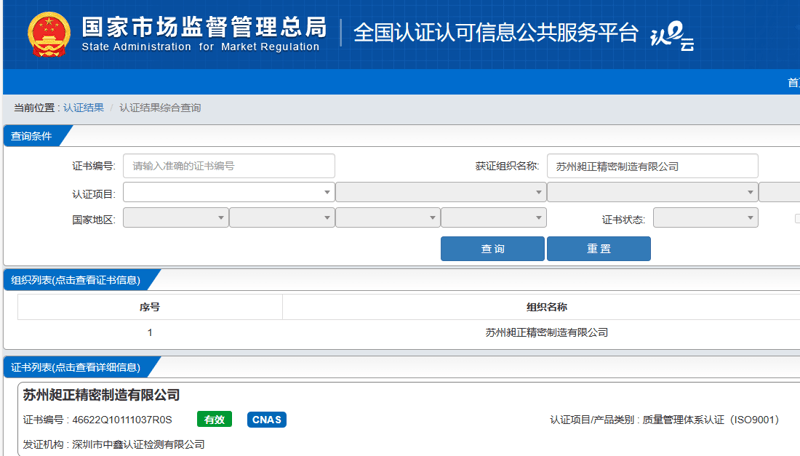The height and width of the screenshot is (456, 800).
Task: Open the 认证结果 breadcrumb link
Action: pyautogui.click(x=83, y=108)
